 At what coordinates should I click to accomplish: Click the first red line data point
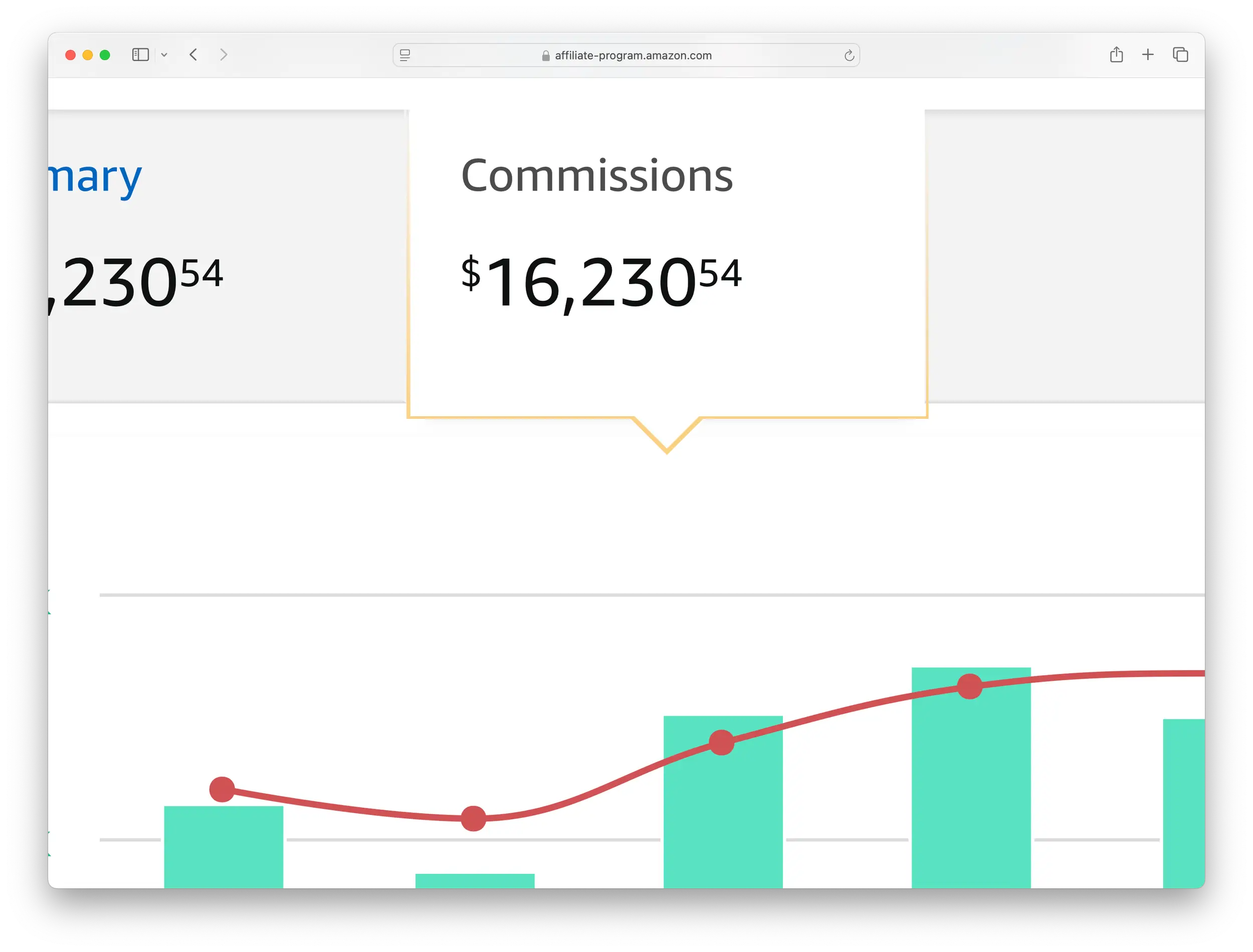[x=222, y=789]
